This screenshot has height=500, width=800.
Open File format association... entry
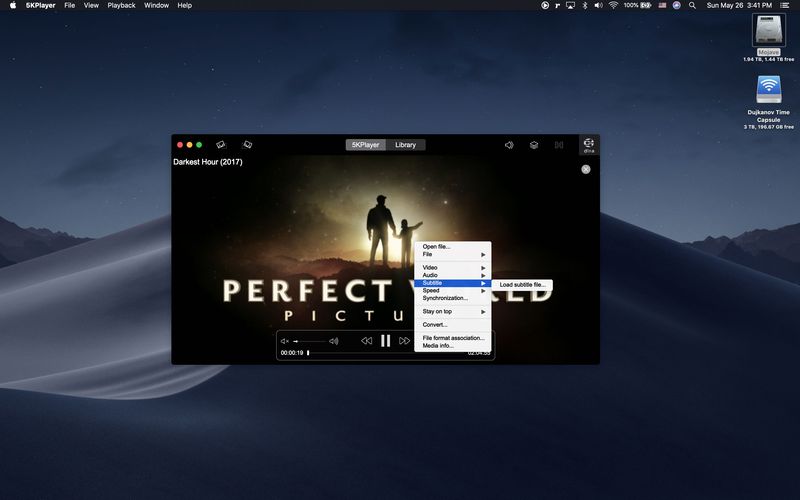pyautogui.click(x=453, y=338)
